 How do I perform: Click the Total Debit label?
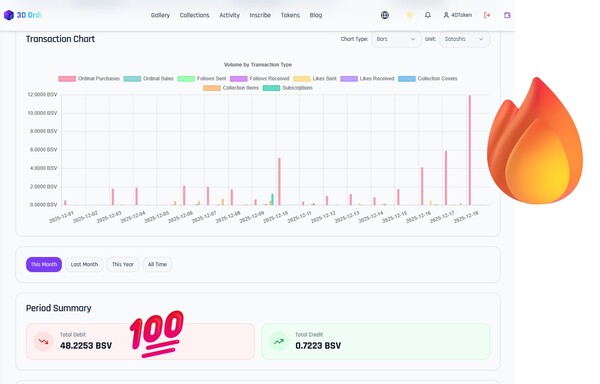click(73, 335)
